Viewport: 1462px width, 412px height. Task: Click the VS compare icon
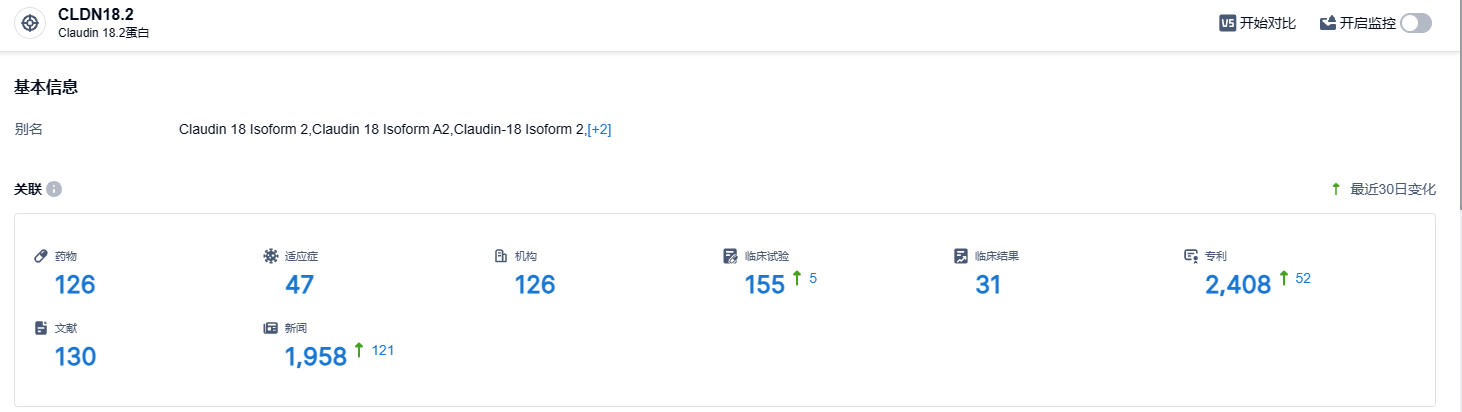click(x=1227, y=23)
